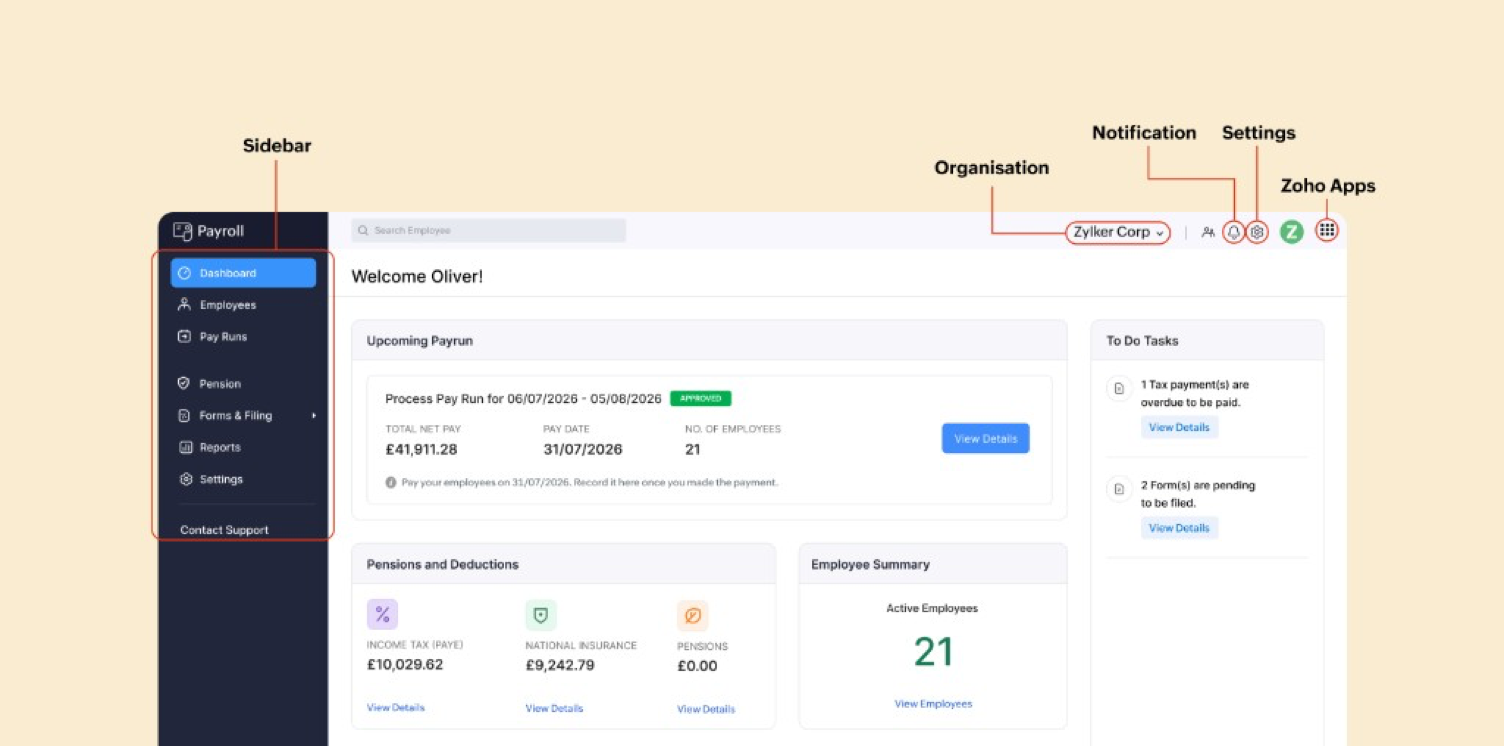The height and width of the screenshot is (746, 1504).
Task: View Details for overdue tax payment task
Action: click(x=1179, y=427)
